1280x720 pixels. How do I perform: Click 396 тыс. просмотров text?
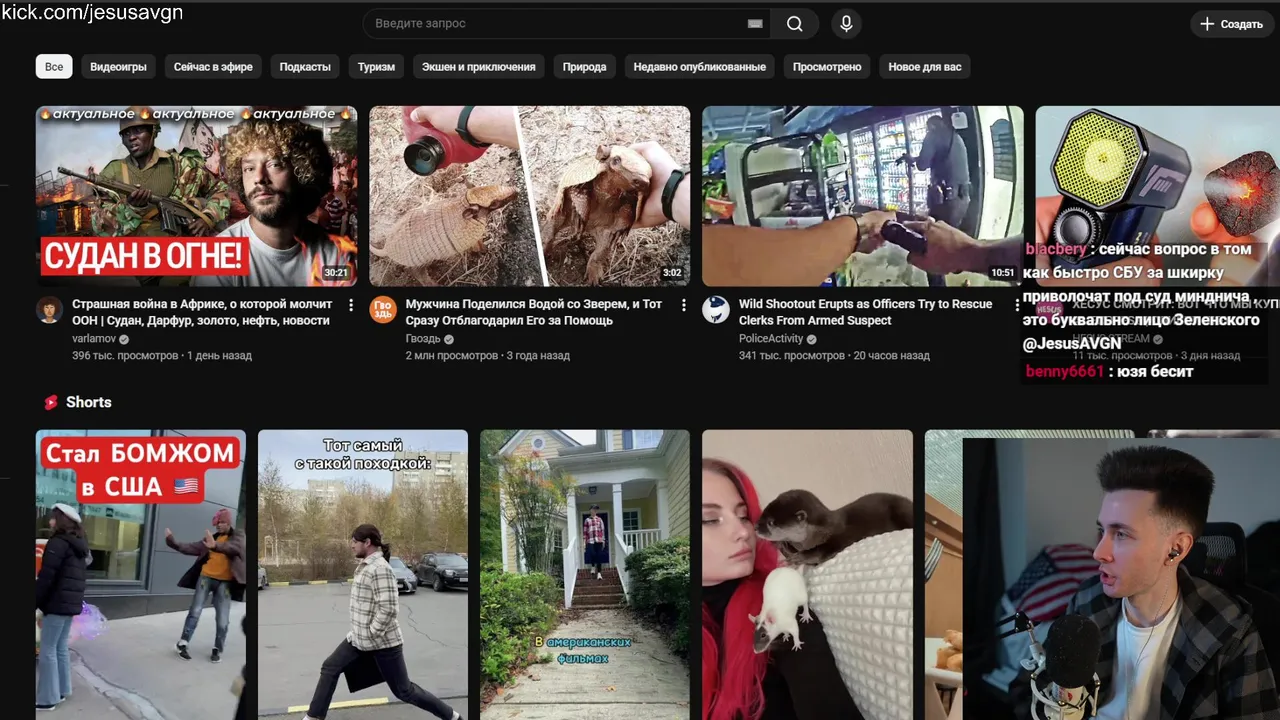tap(125, 356)
